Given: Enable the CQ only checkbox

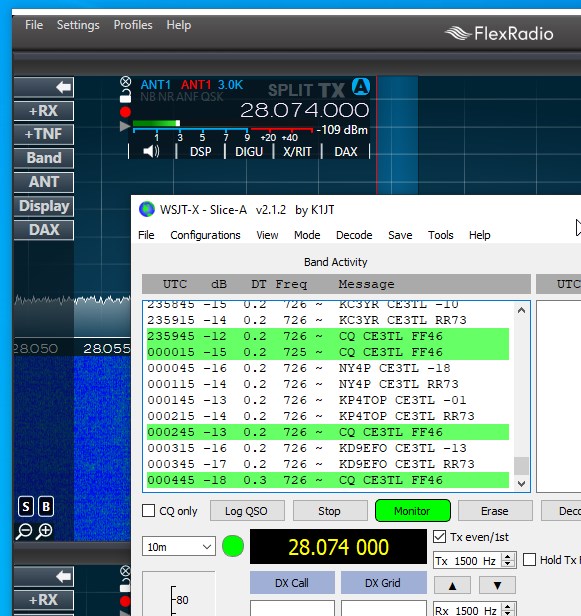Looking at the screenshot, I should [148, 511].
